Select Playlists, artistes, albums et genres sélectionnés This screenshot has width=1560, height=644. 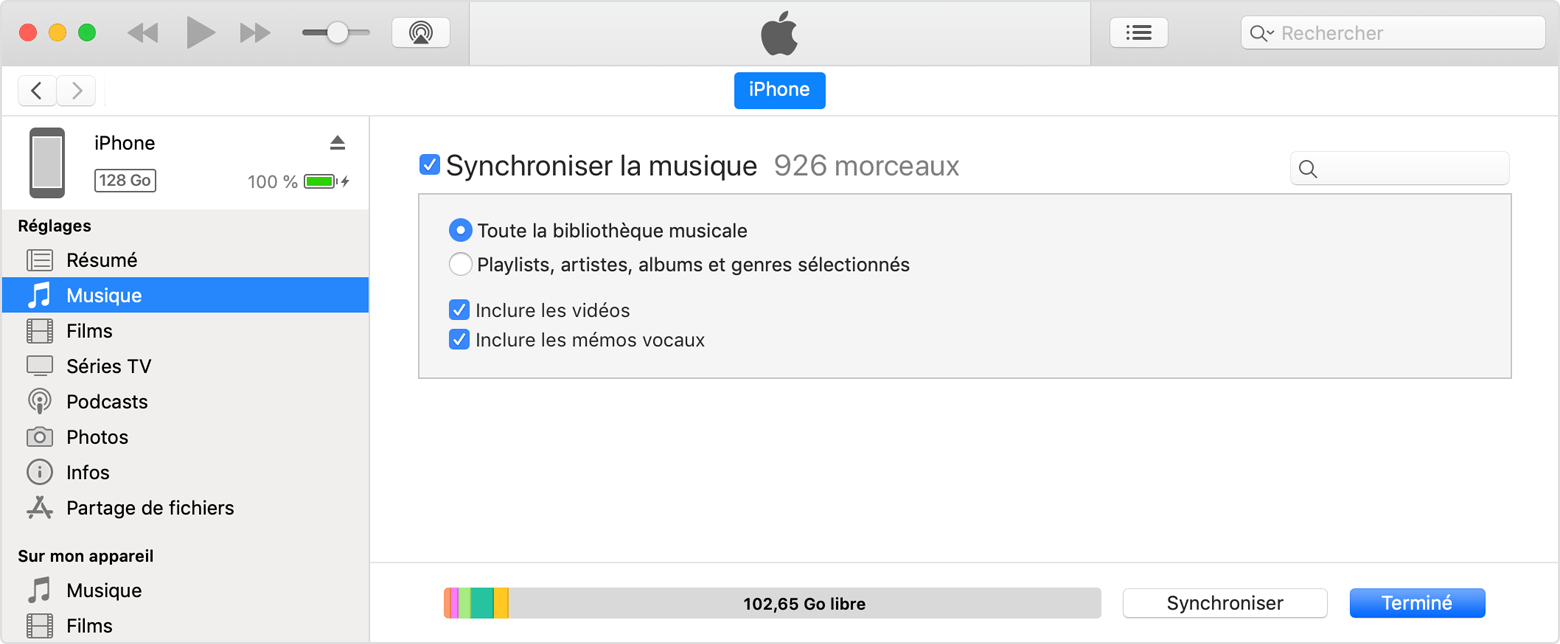click(460, 264)
